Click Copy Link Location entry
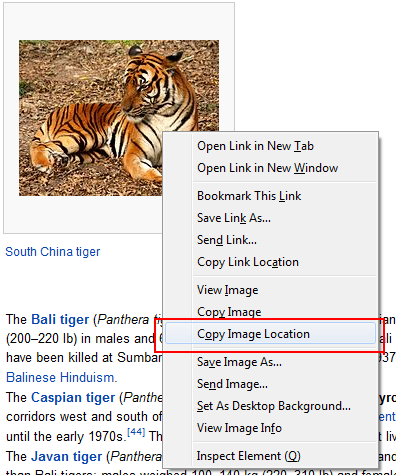Image resolution: width=396 pixels, height=475 pixels. click(270, 262)
